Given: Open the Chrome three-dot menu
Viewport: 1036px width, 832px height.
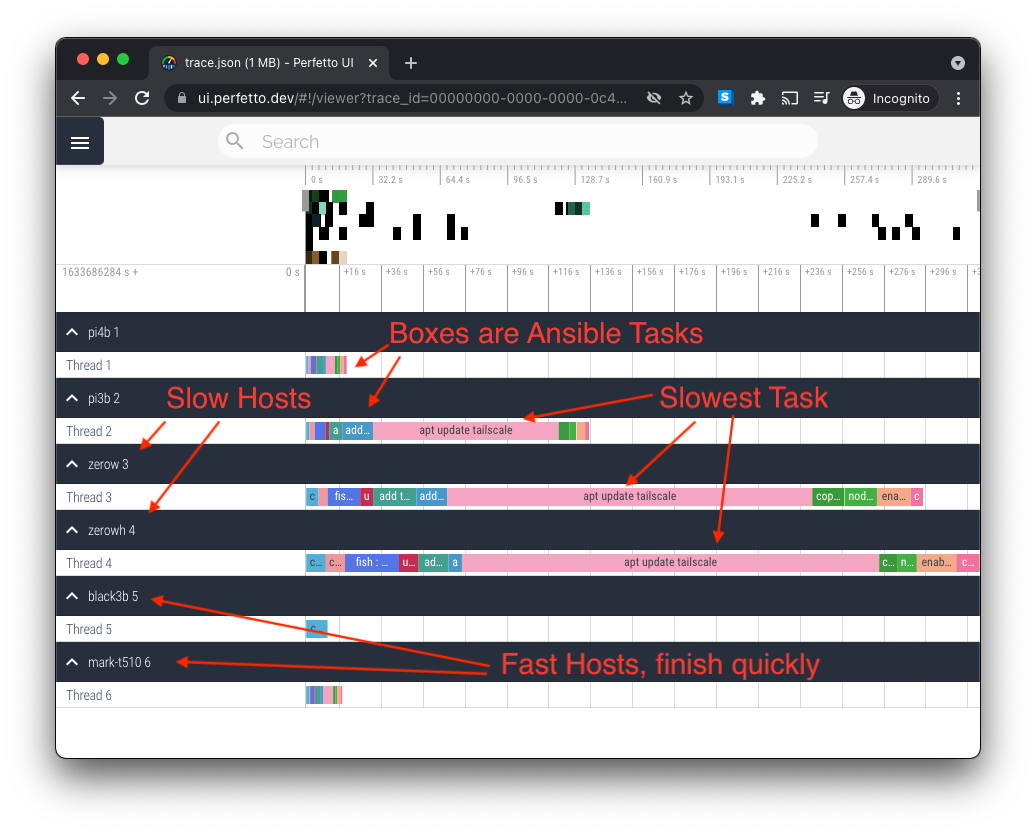Looking at the screenshot, I should tap(958, 98).
